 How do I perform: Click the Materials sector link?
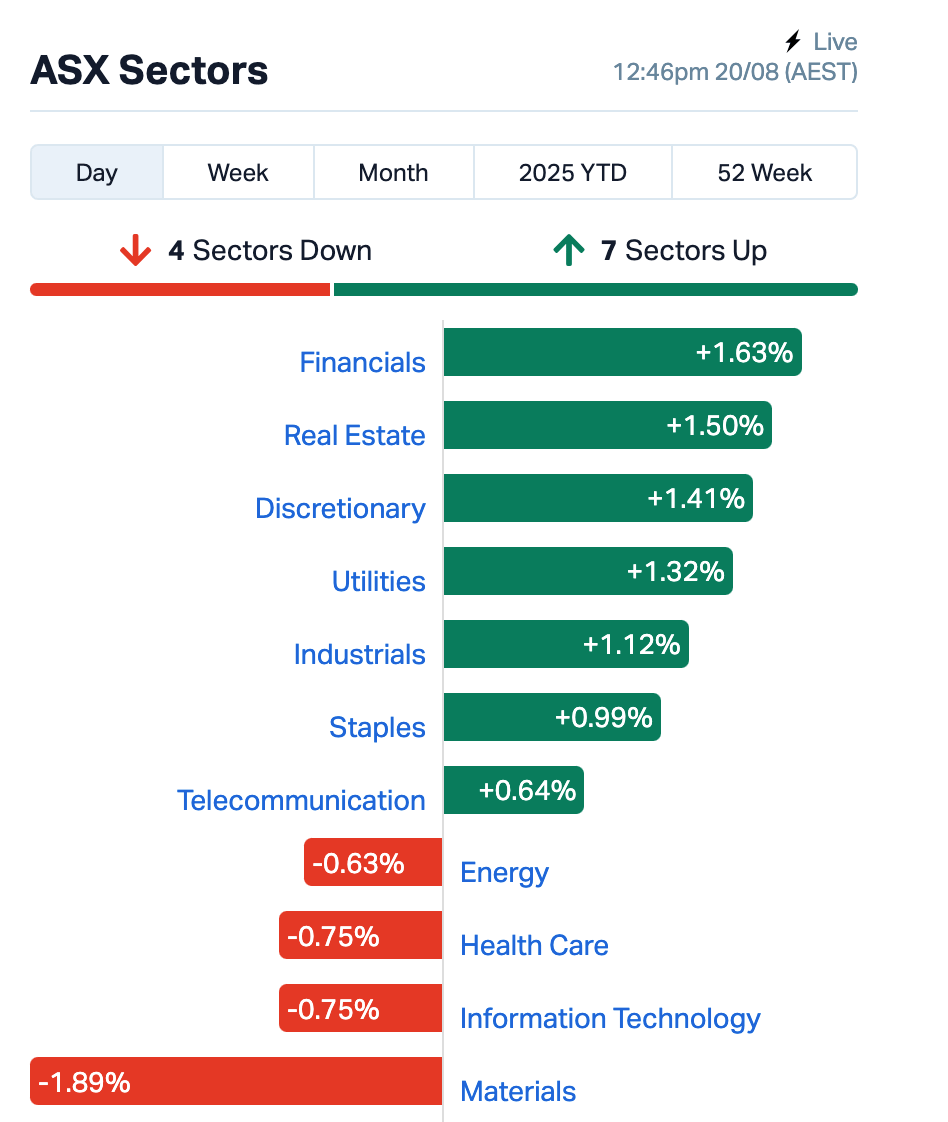pyautogui.click(x=518, y=1091)
